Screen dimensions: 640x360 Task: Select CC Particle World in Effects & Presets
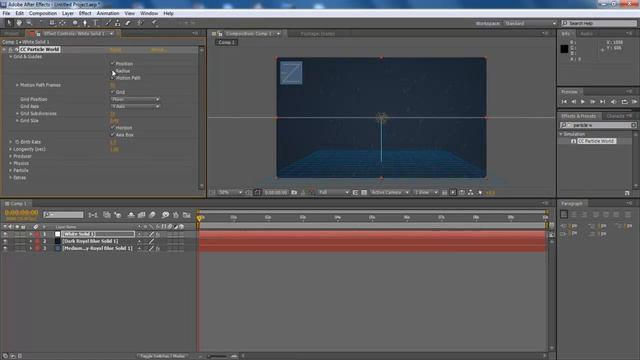(x=596, y=141)
